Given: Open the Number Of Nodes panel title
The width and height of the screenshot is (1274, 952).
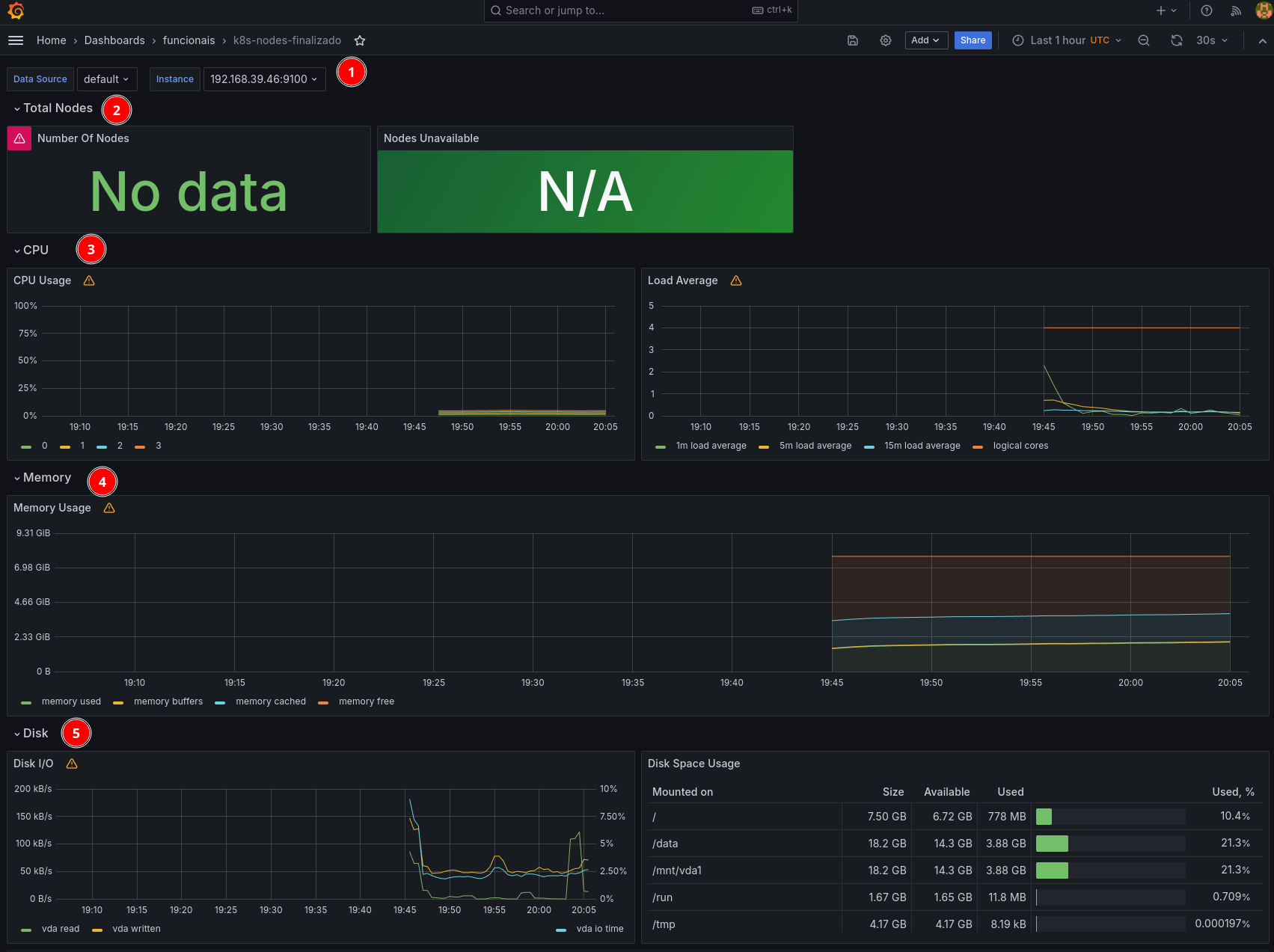Looking at the screenshot, I should (x=83, y=138).
